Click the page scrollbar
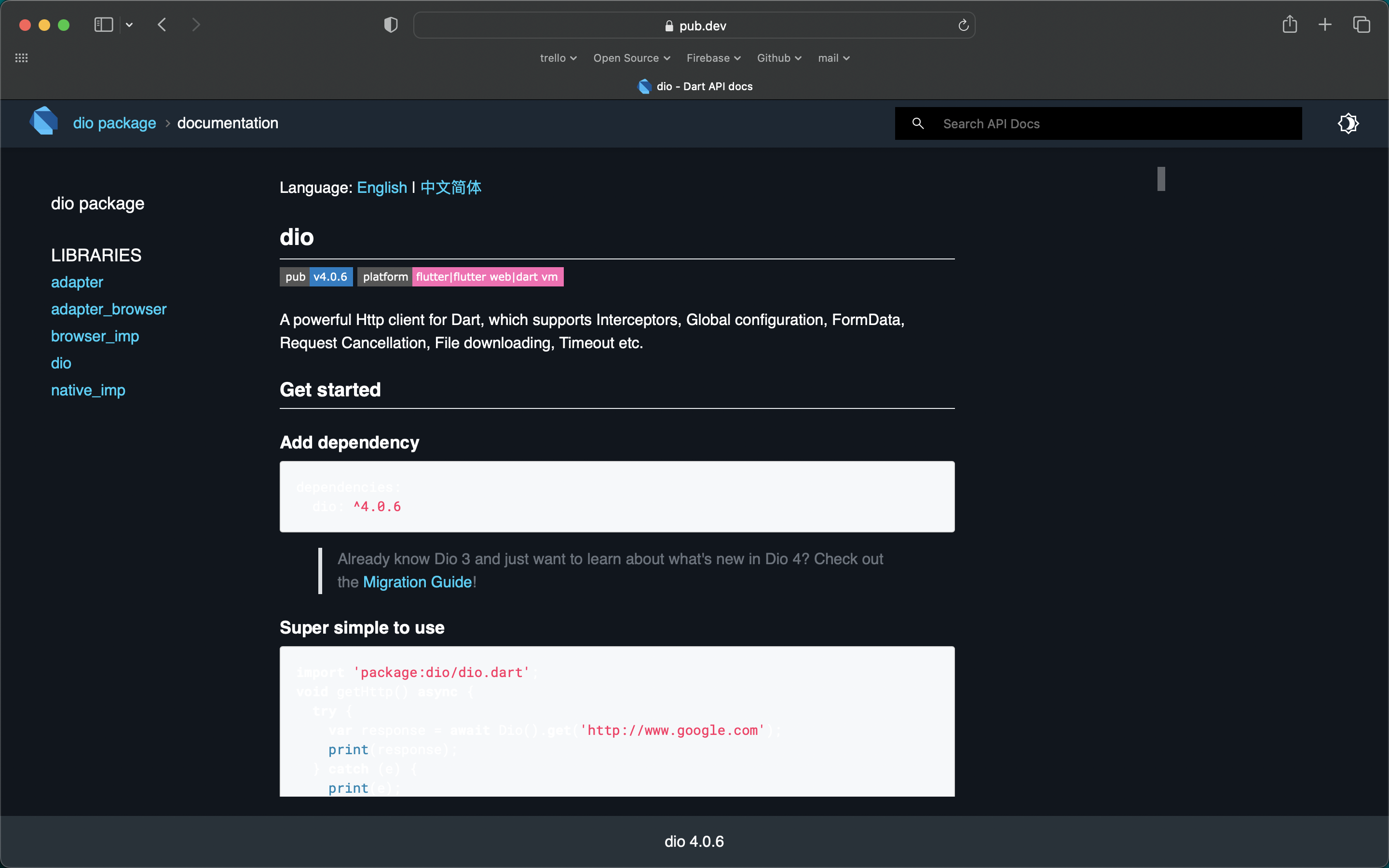This screenshot has width=1389, height=868. [1161, 178]
